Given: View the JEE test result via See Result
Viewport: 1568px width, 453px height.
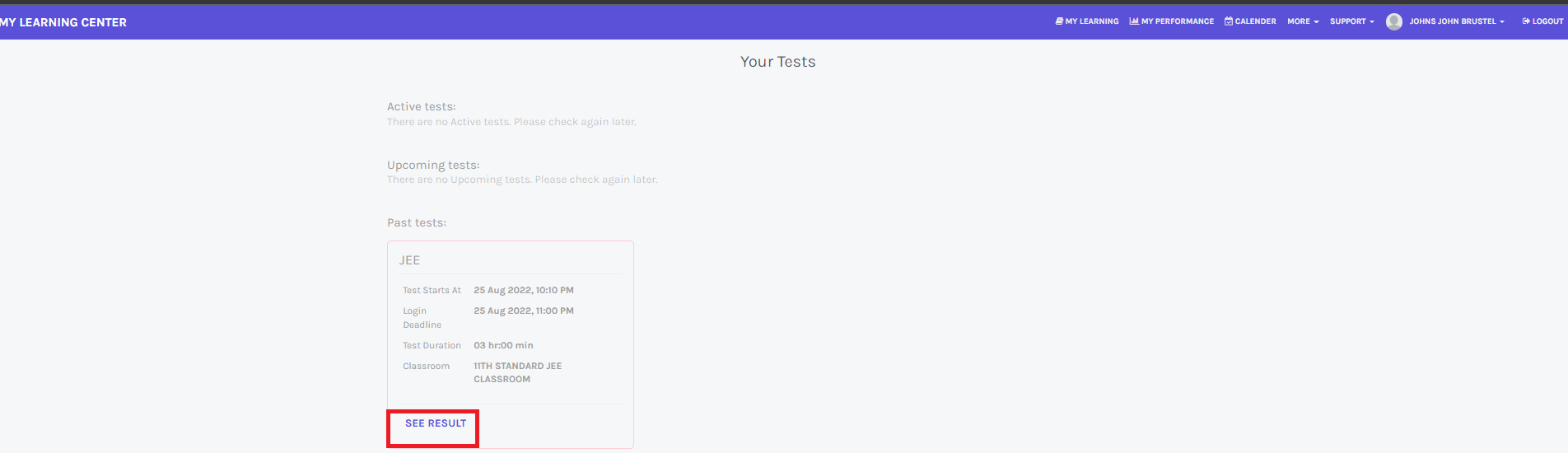Looking at the screenshot, I should tap(436, 423).
